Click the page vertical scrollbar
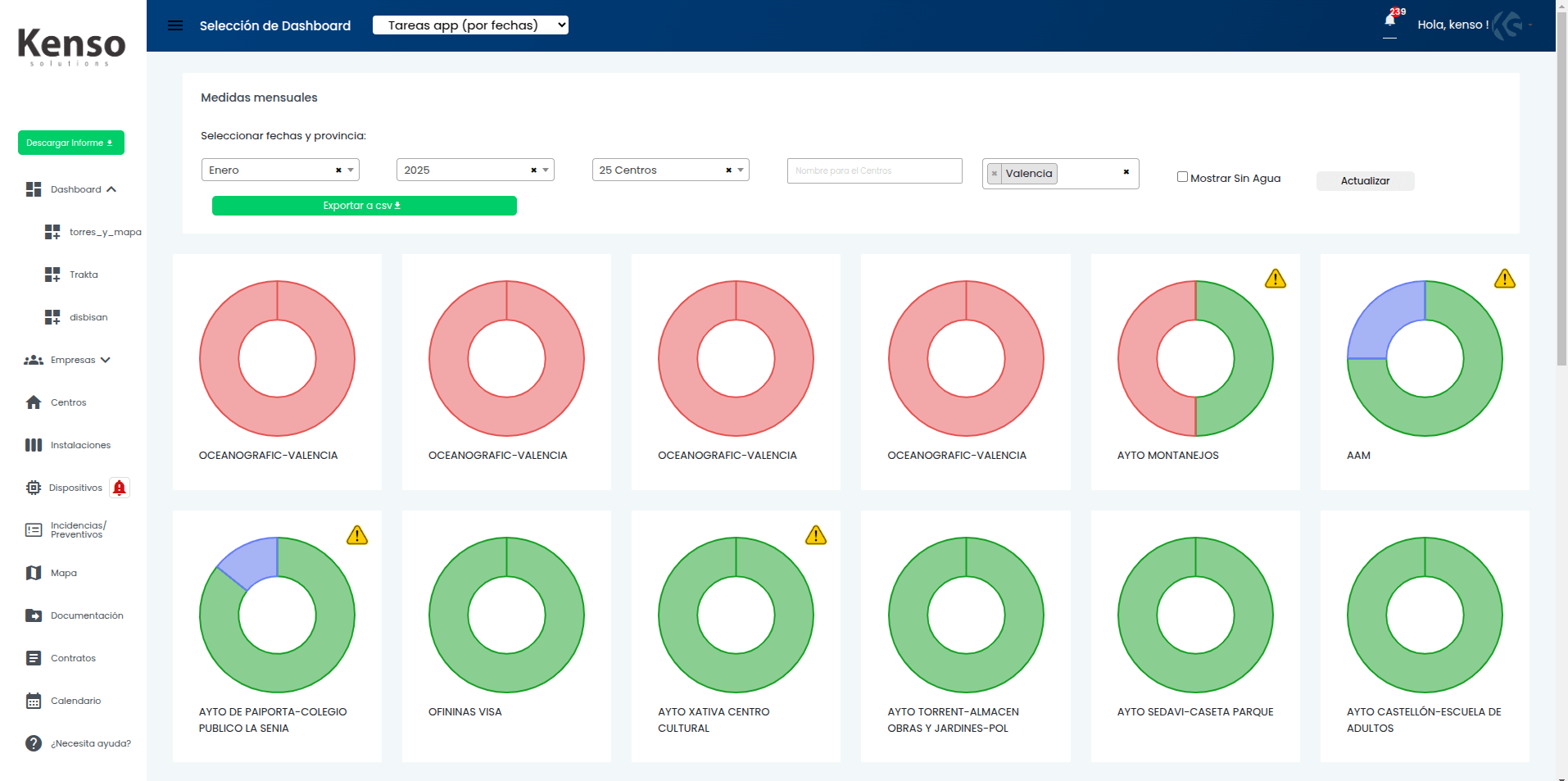Screen dimensions: 1568x781 click(x=1561, y=188)
